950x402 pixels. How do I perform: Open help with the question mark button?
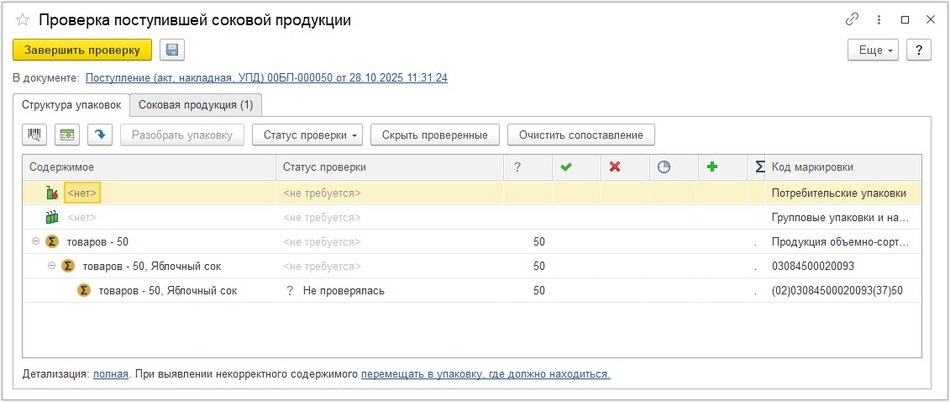pos(919,50)
